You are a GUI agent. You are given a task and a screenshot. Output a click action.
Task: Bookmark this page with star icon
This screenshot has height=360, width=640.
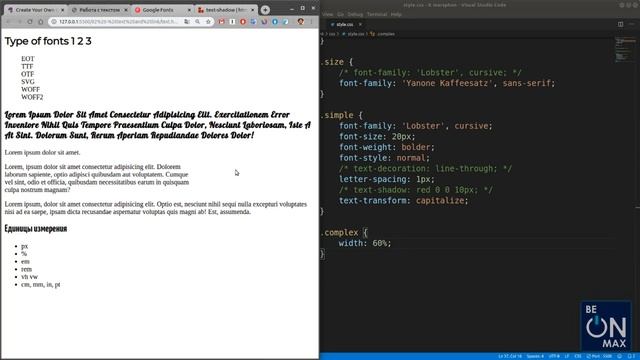(208, 22)
